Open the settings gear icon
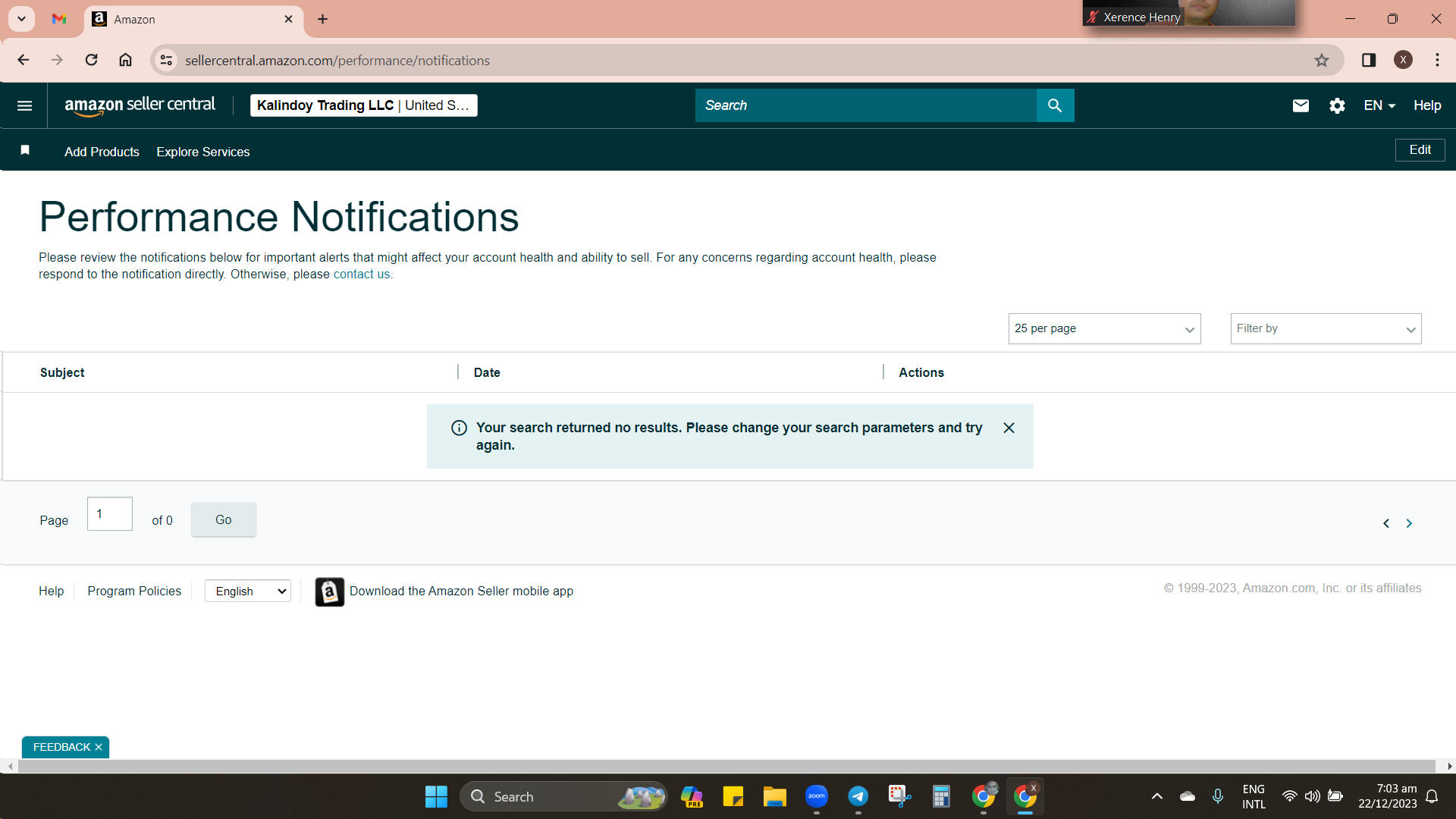The height and width of the screenshot is (819, 1456). [1337, 105]
